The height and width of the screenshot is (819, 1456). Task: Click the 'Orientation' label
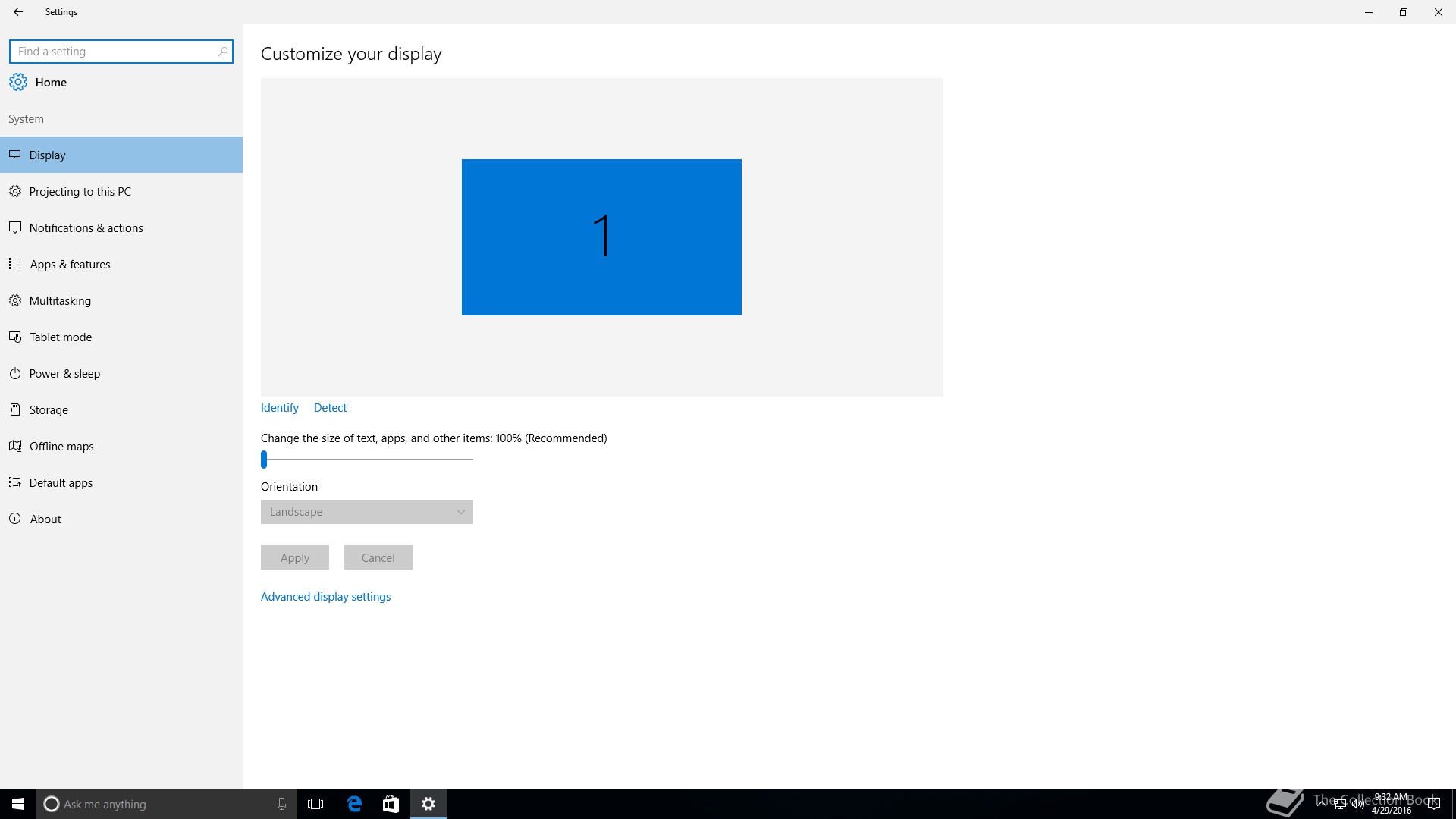[289, 487]
